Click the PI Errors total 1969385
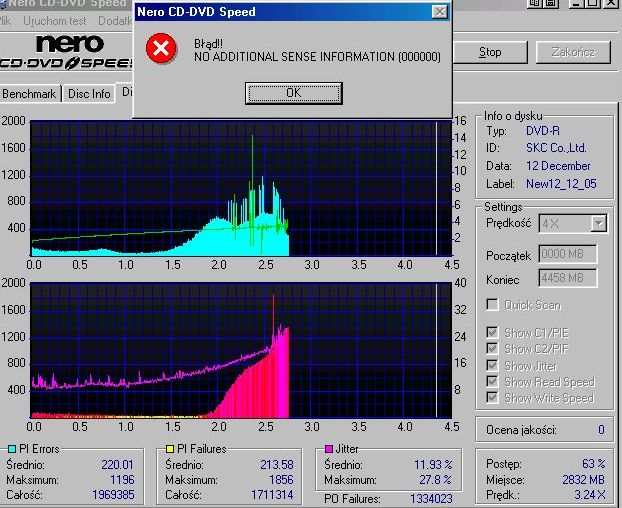The image size is (622, 508). (113, 495)
